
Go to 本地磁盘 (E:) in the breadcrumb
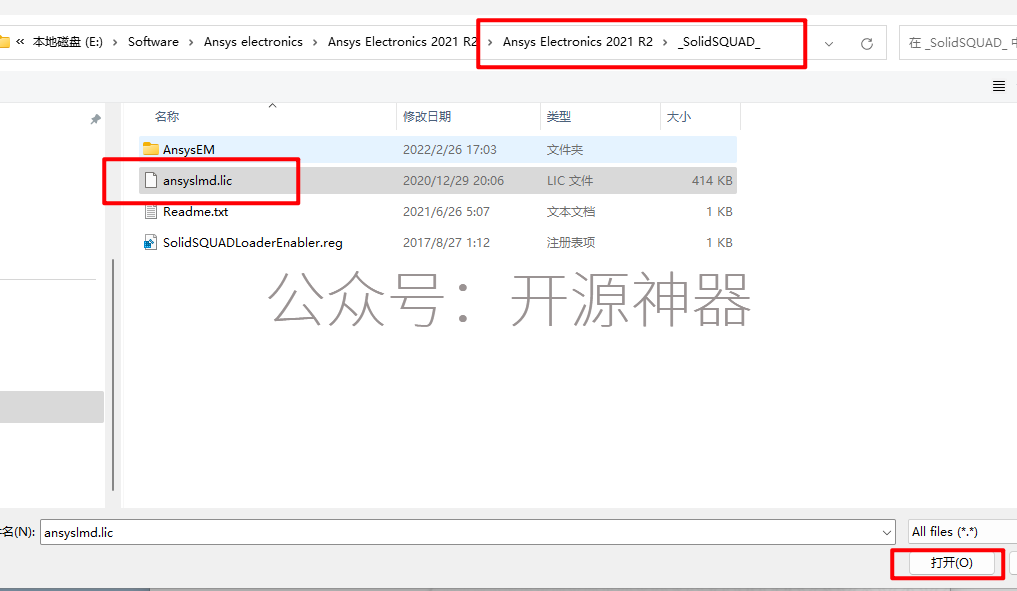[x=68, y=42]
